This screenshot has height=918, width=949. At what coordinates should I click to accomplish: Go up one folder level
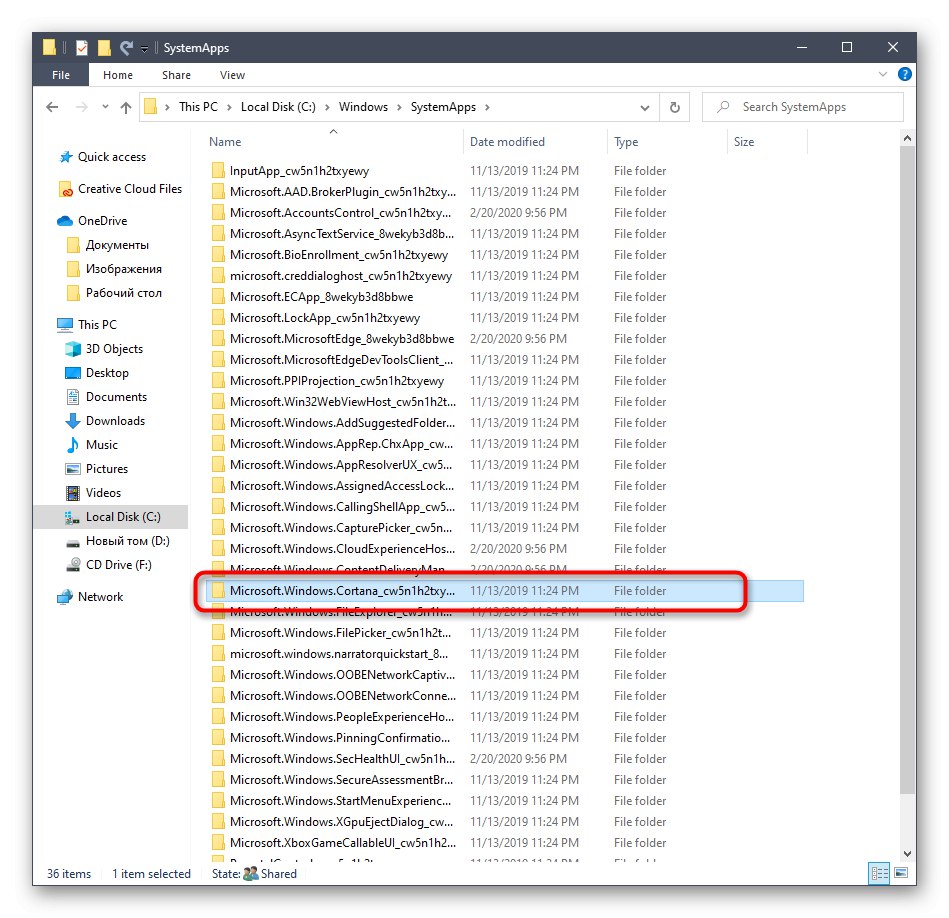(x=126, y=107)
